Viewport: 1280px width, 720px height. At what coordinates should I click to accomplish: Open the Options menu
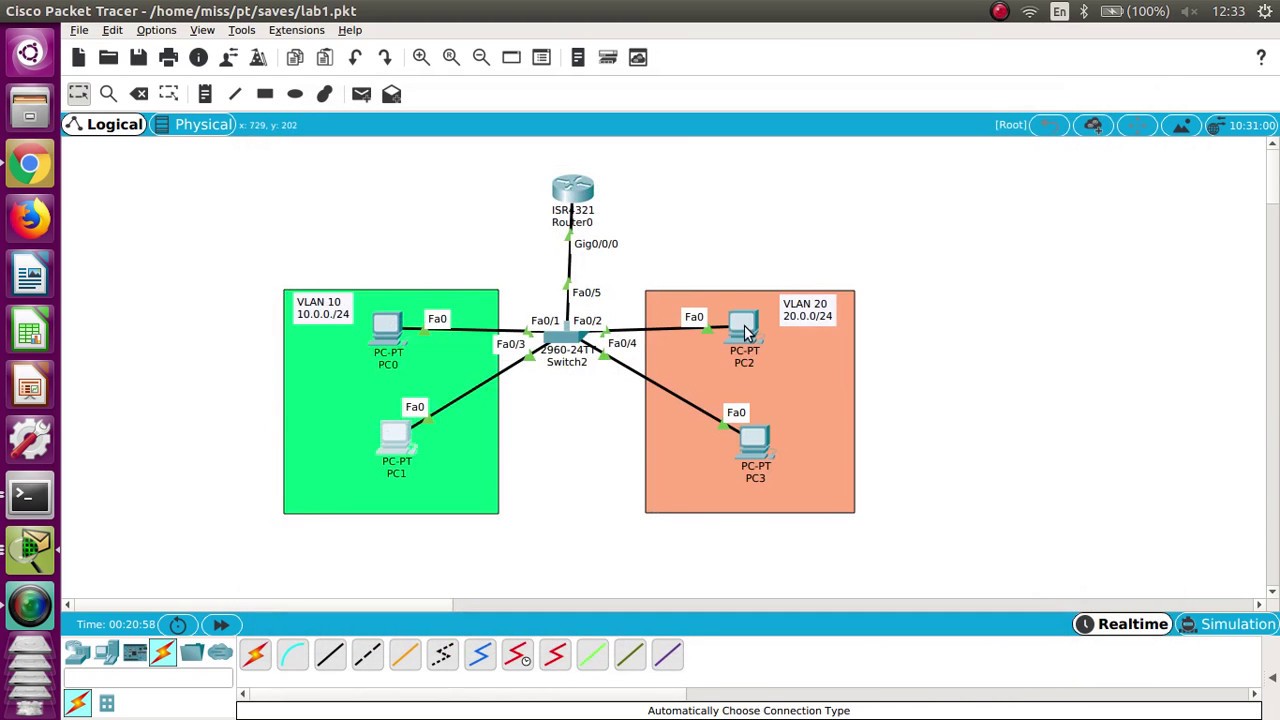pos(156,30)
